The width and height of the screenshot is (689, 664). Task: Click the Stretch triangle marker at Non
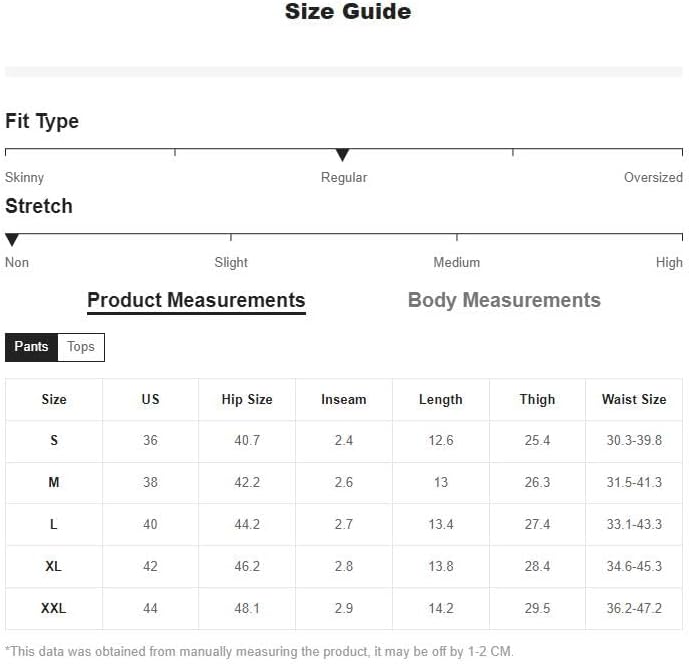pyautogui.click(x=12, y=240)
